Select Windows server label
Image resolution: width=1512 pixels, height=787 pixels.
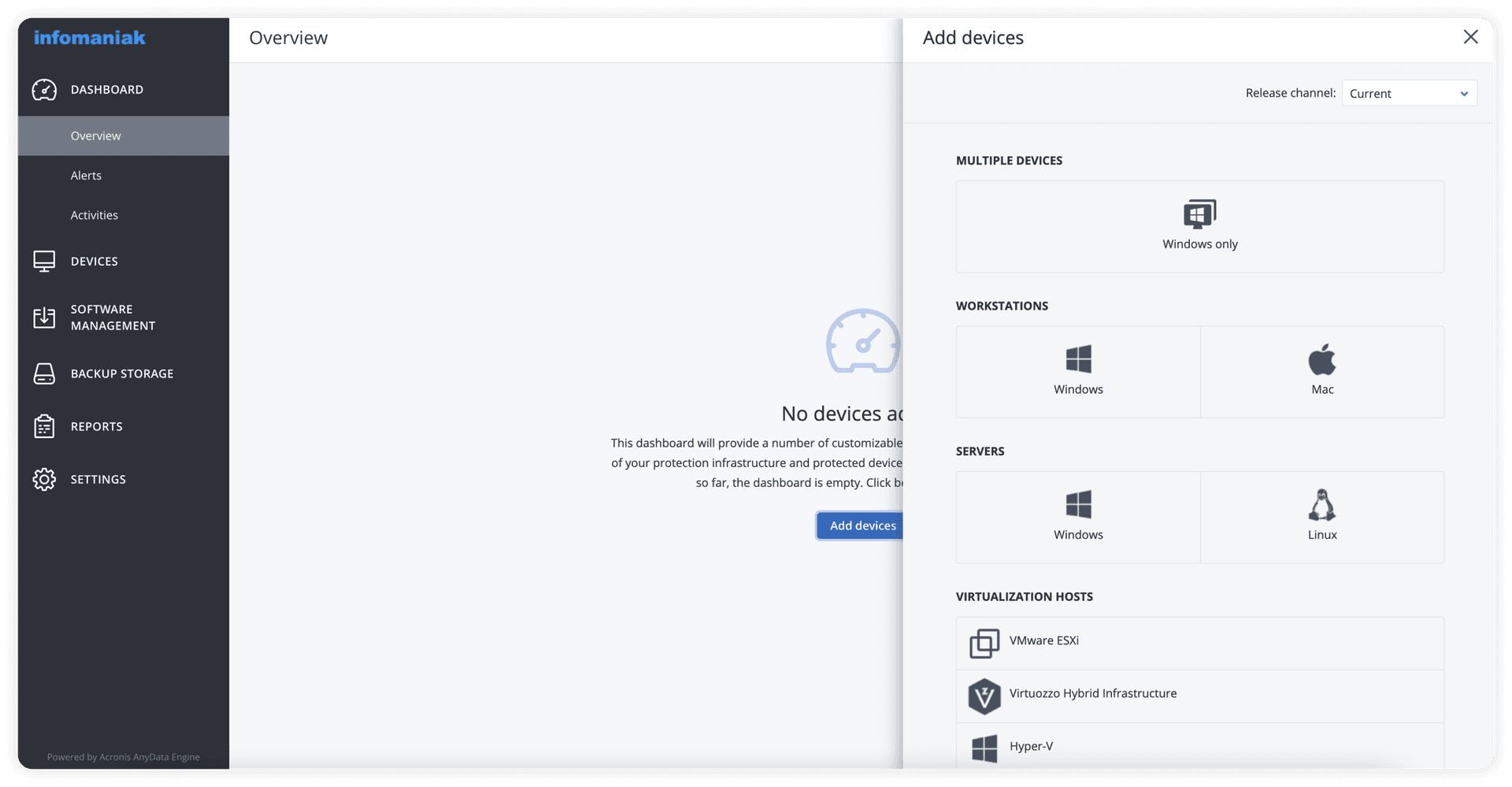click(1078, 534)
